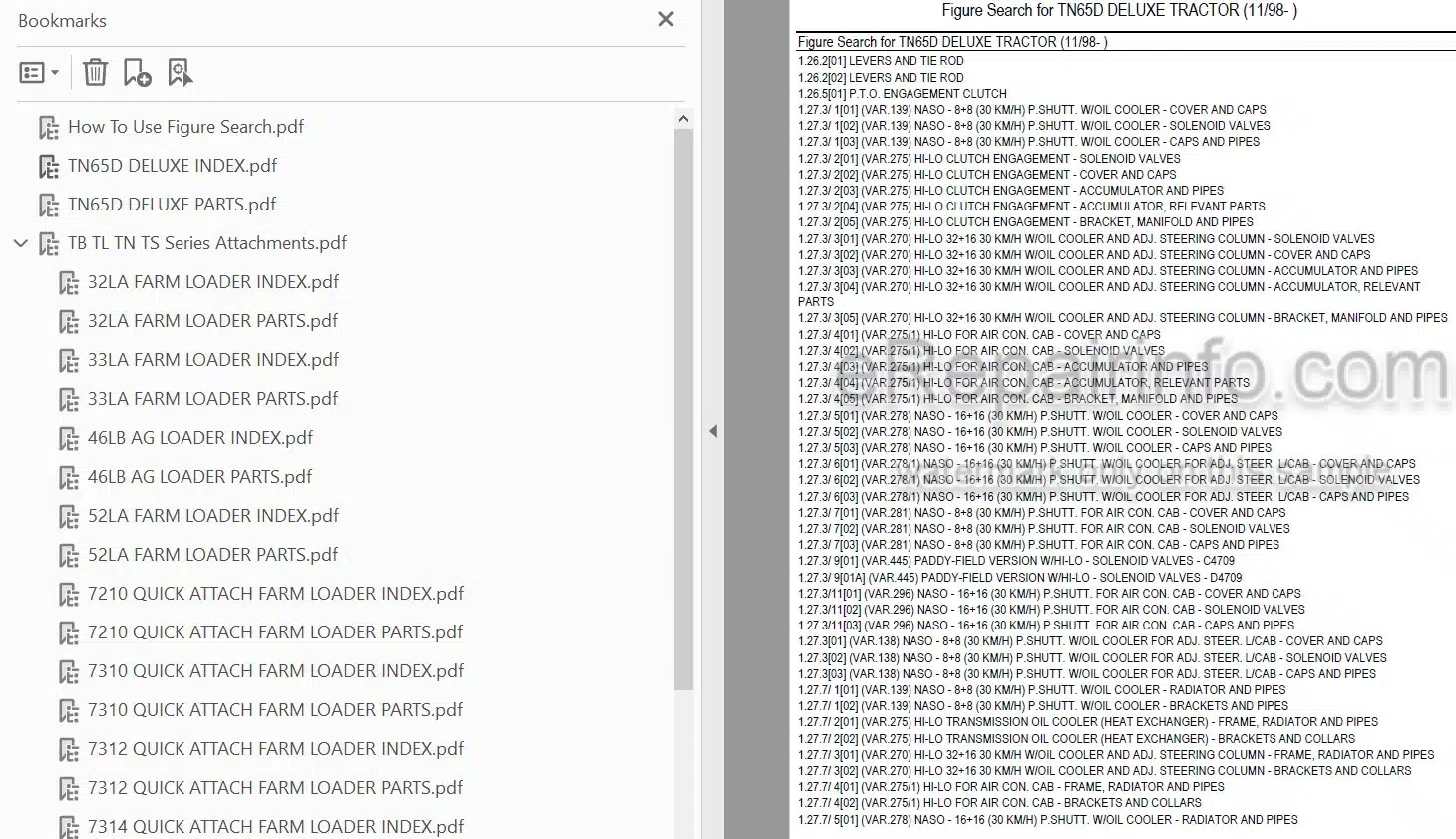Click line 1.27.7/ 4[02] BRACKETS AND COLLARS
Screen dimensions: 1456x839
[999, 802]
